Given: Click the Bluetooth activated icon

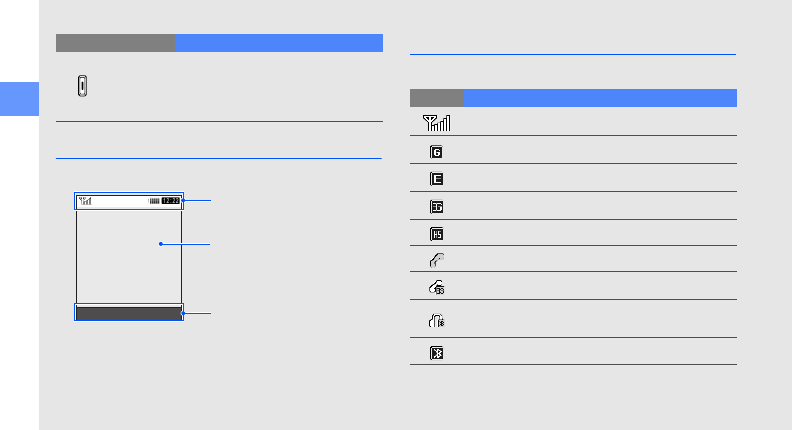Looking at the screenshot, I should pyautogui.click(x=437, y=354).
